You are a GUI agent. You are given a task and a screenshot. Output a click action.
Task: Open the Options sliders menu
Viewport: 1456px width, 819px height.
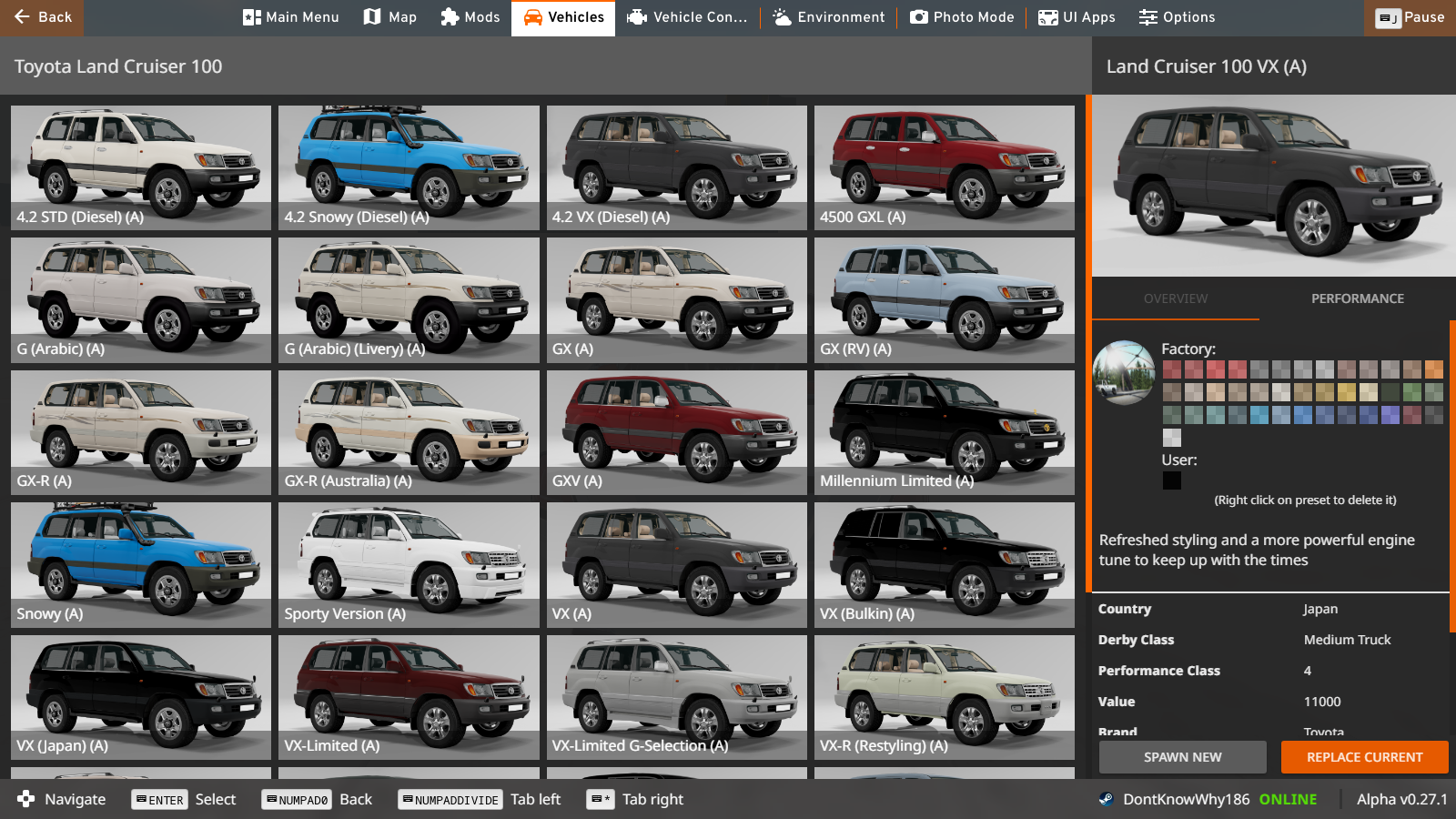1178,17
